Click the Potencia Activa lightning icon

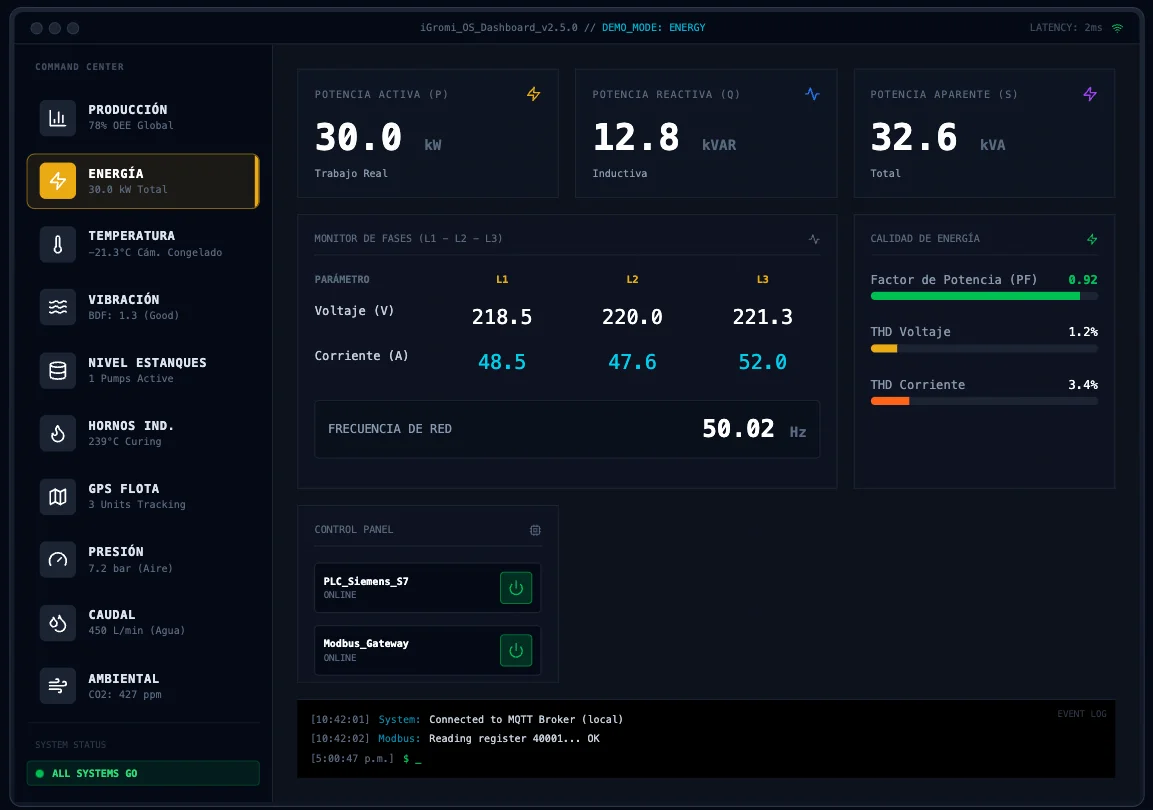[534, 94]
